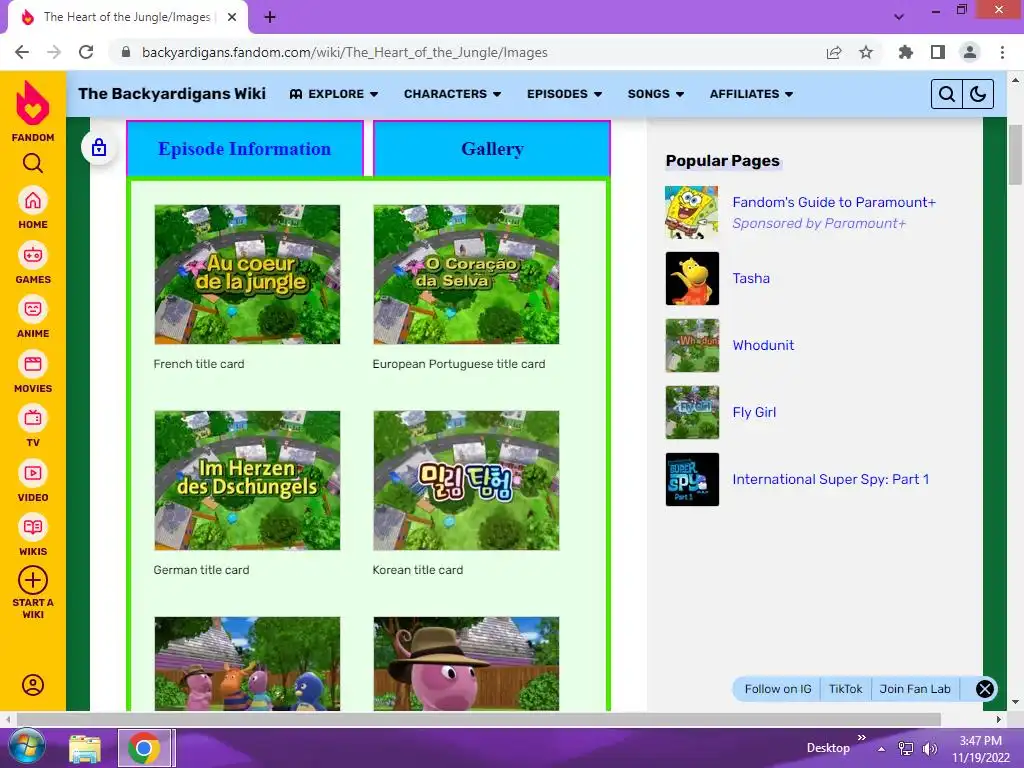Open the tab search dropdown chevron
The width and height of the screenshot is (1024, 768).
click(x=899, y=17)
